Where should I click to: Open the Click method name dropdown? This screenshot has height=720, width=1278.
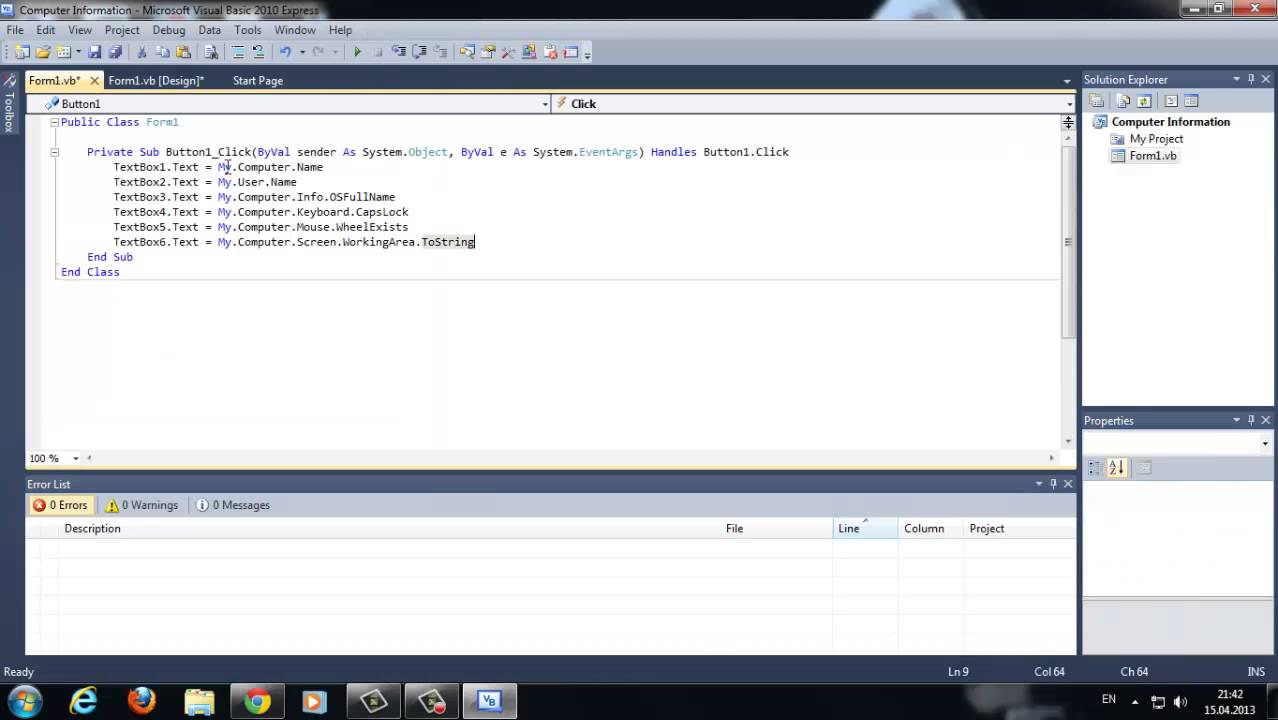pyautogui.click(x=1069, y=104)
